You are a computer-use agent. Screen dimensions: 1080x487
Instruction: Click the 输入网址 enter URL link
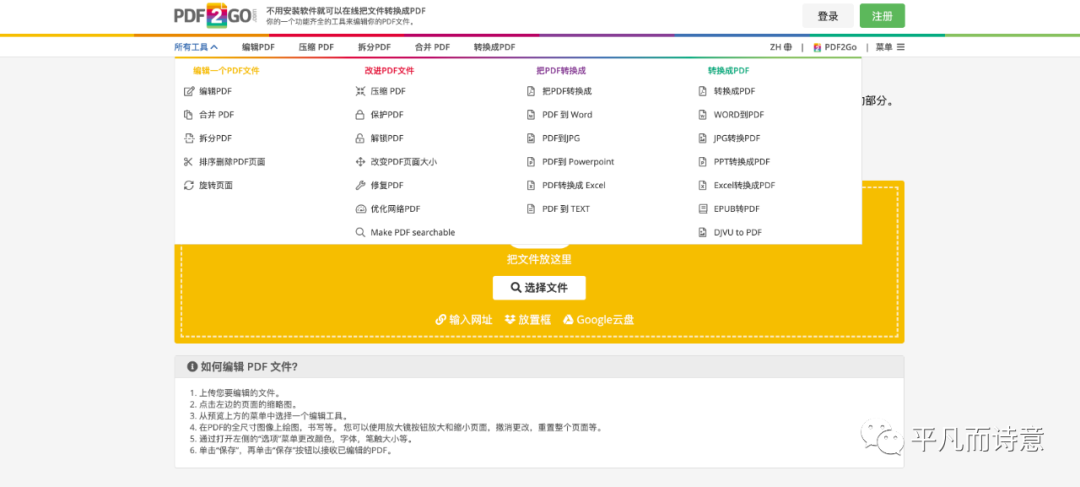pyautogui.click(x=464, y=320)
